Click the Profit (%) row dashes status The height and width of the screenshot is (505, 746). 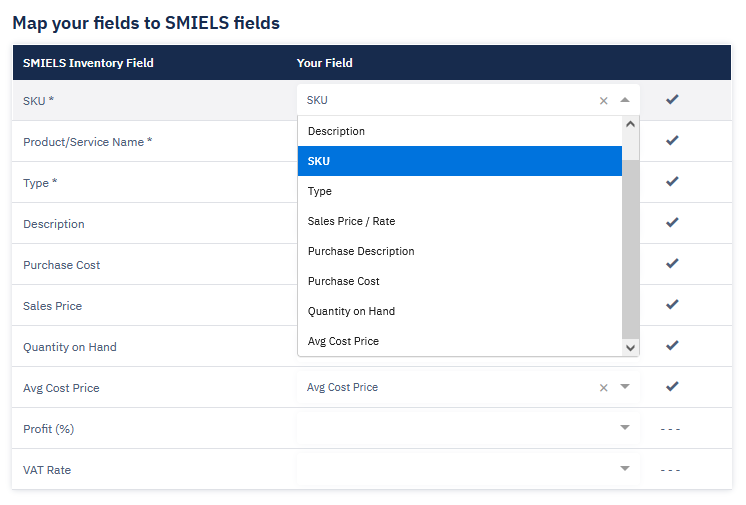coord(670,429)
